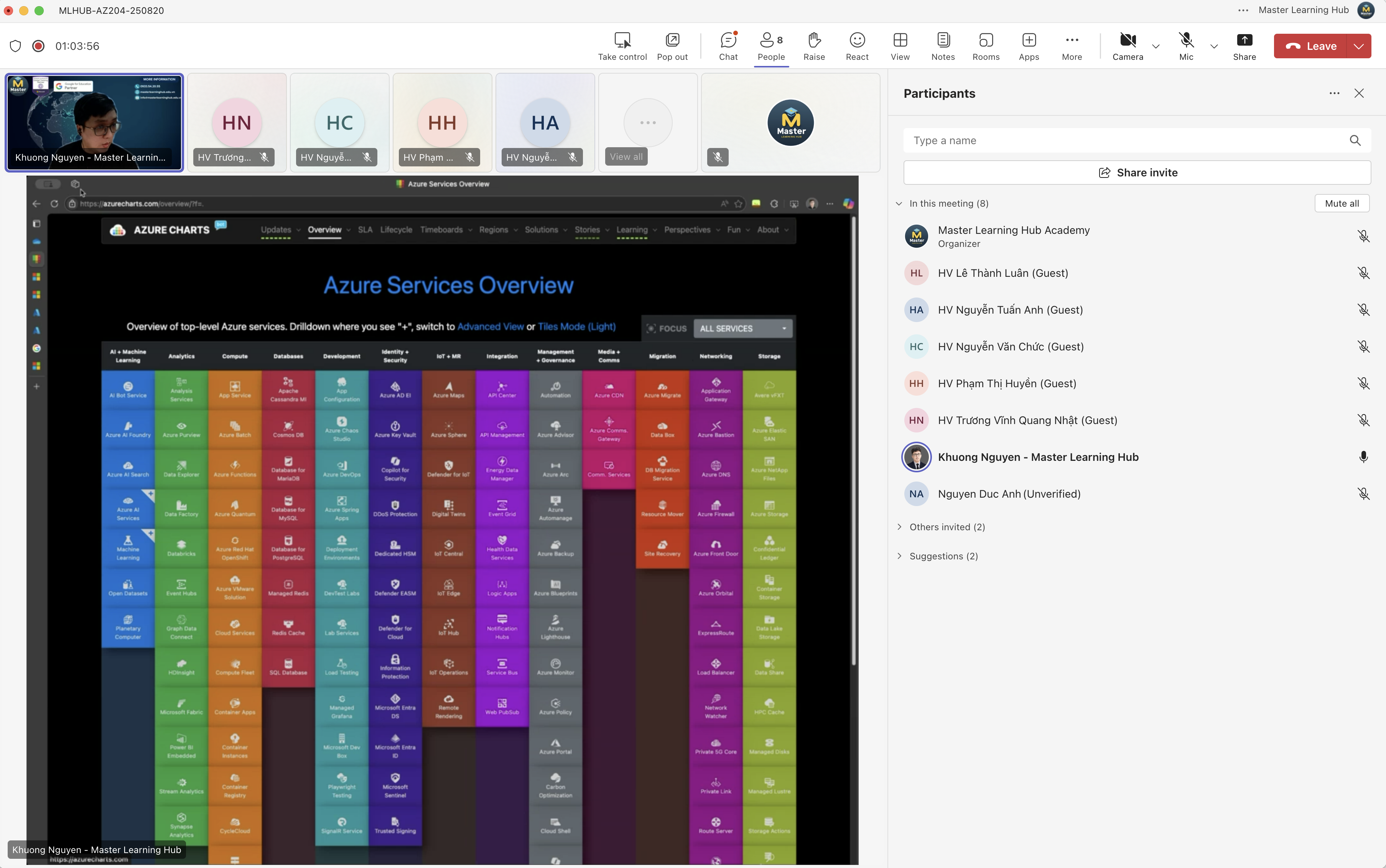Select Nguyen Duc Anh (Unverified) participant row

(1137, 494)
